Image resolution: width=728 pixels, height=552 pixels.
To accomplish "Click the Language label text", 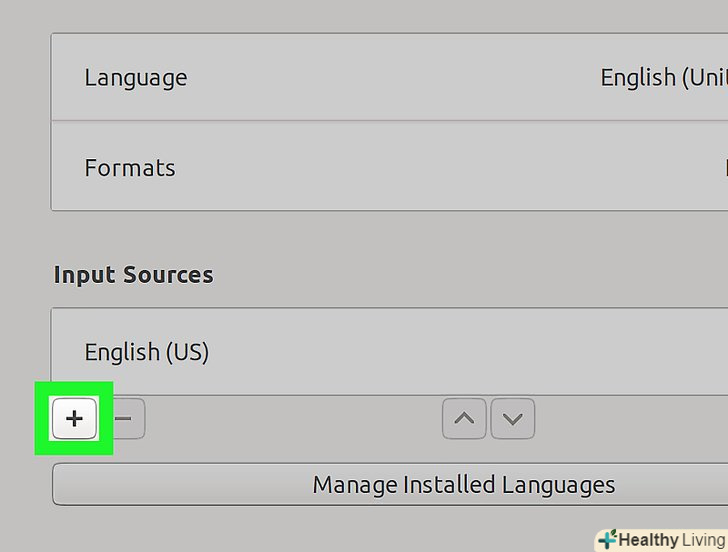I will pyautogui.click(x=135, y=78).
